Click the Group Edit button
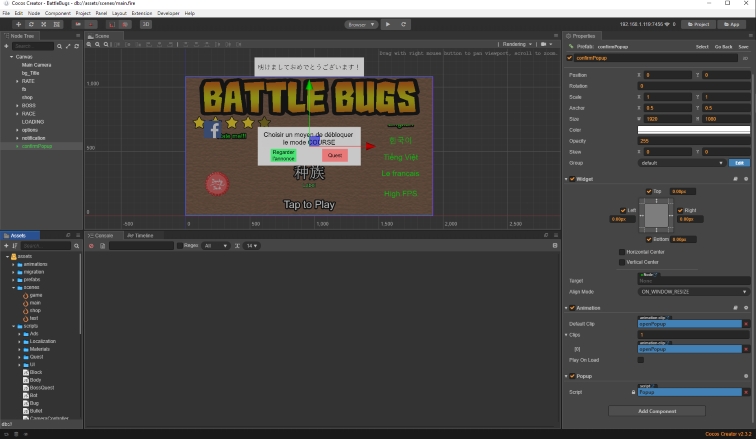Screen dimensions: 756x439 [x=739, y=163]
